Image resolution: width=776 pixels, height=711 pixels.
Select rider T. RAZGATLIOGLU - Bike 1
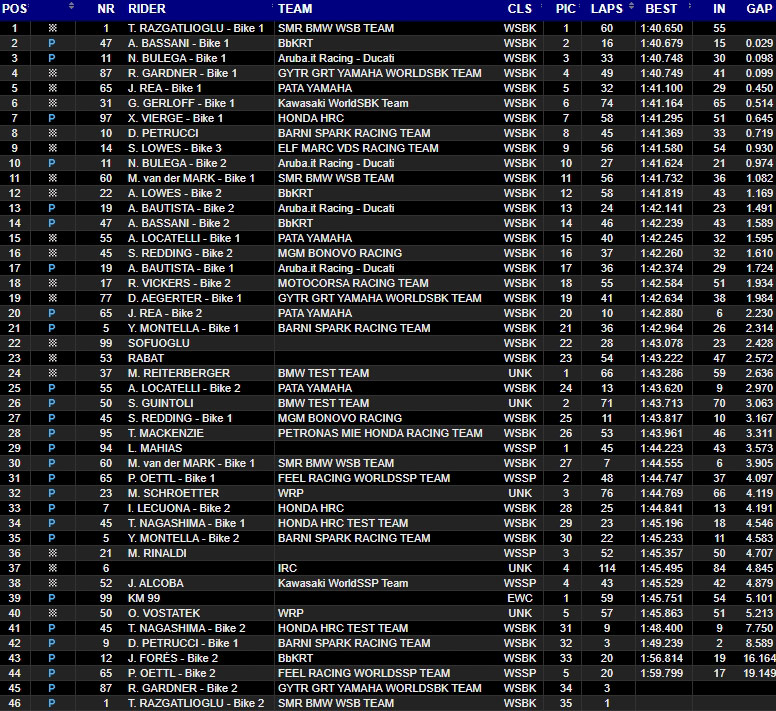196,28
